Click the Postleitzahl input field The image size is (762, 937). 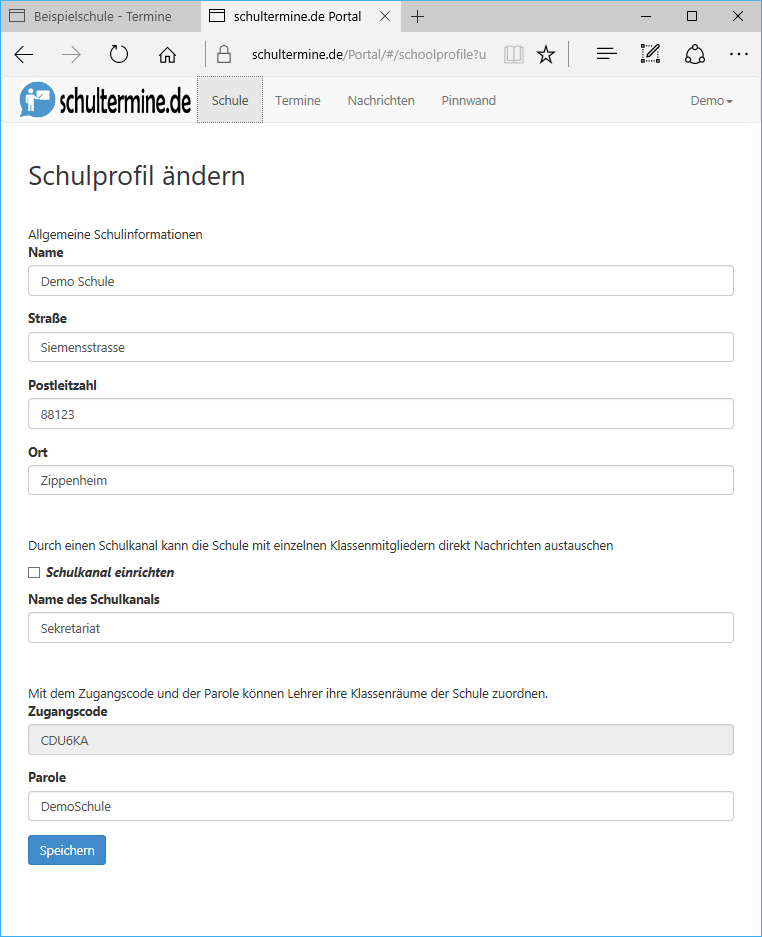coord(381,414)
